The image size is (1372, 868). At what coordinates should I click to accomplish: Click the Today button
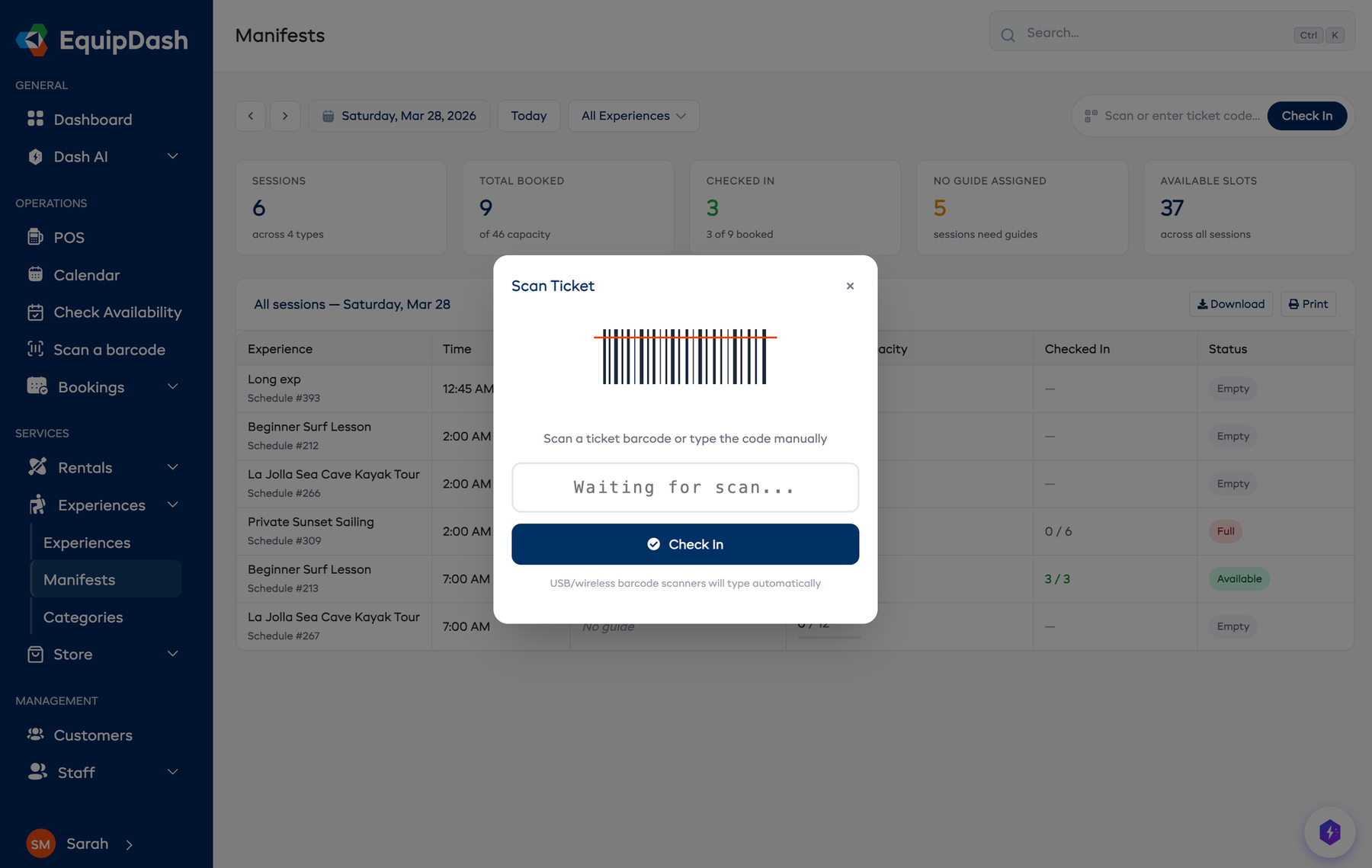tap(528, 116)
